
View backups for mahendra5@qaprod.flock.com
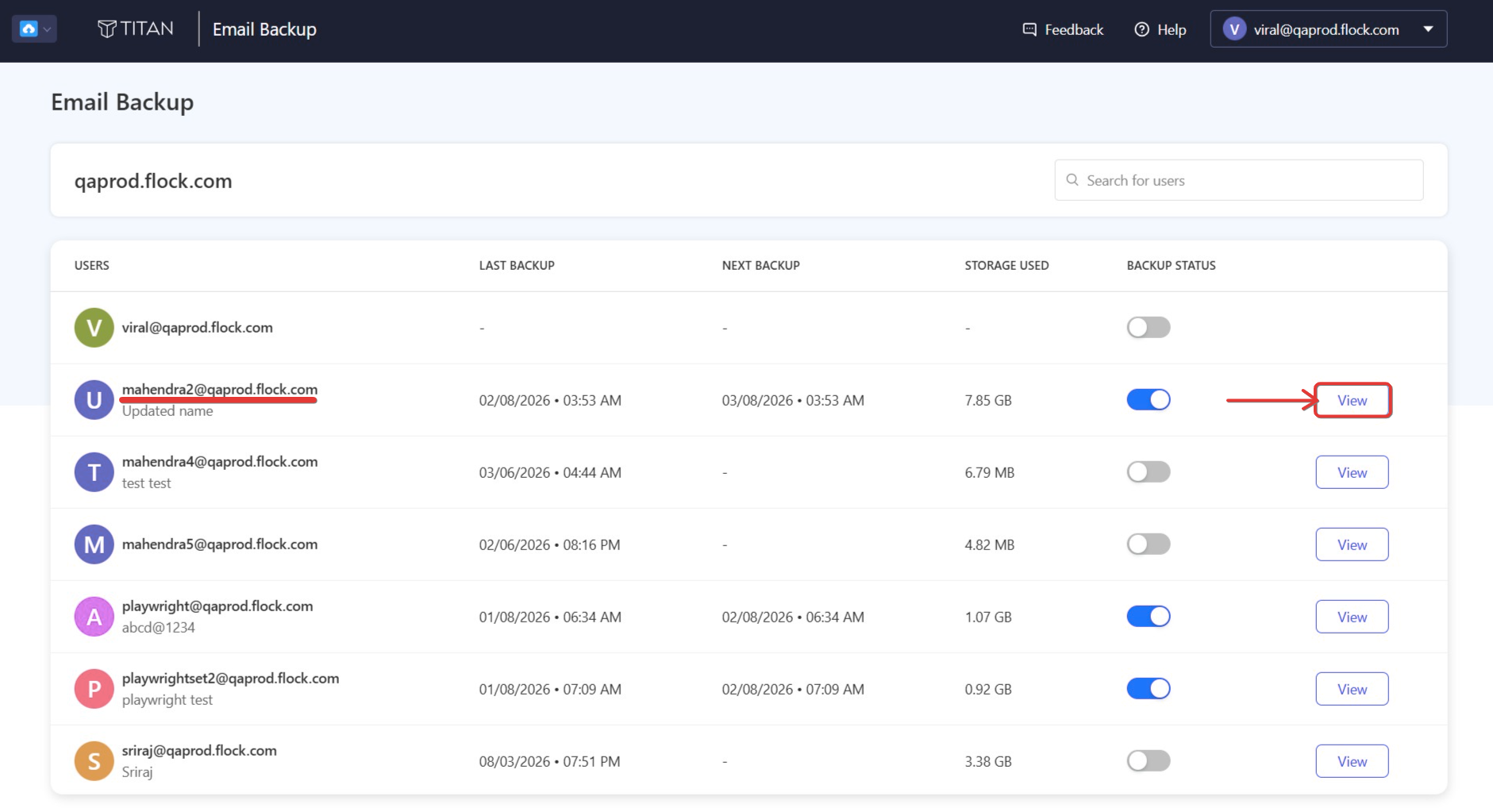tap(1353, 545)
